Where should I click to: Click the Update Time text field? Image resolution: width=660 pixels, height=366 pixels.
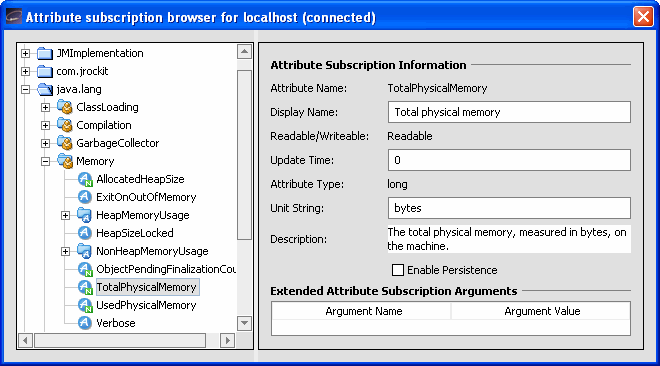click(x=509, y=160)
